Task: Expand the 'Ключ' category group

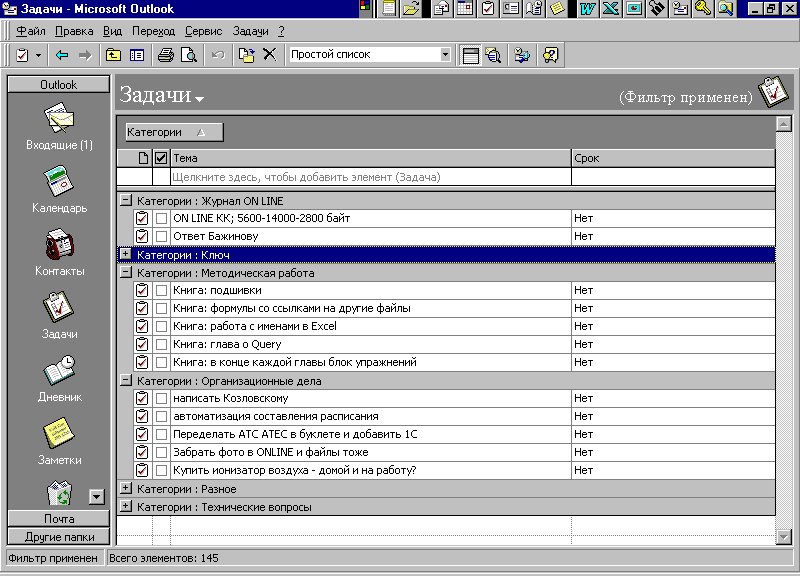Action: (126, 254)
